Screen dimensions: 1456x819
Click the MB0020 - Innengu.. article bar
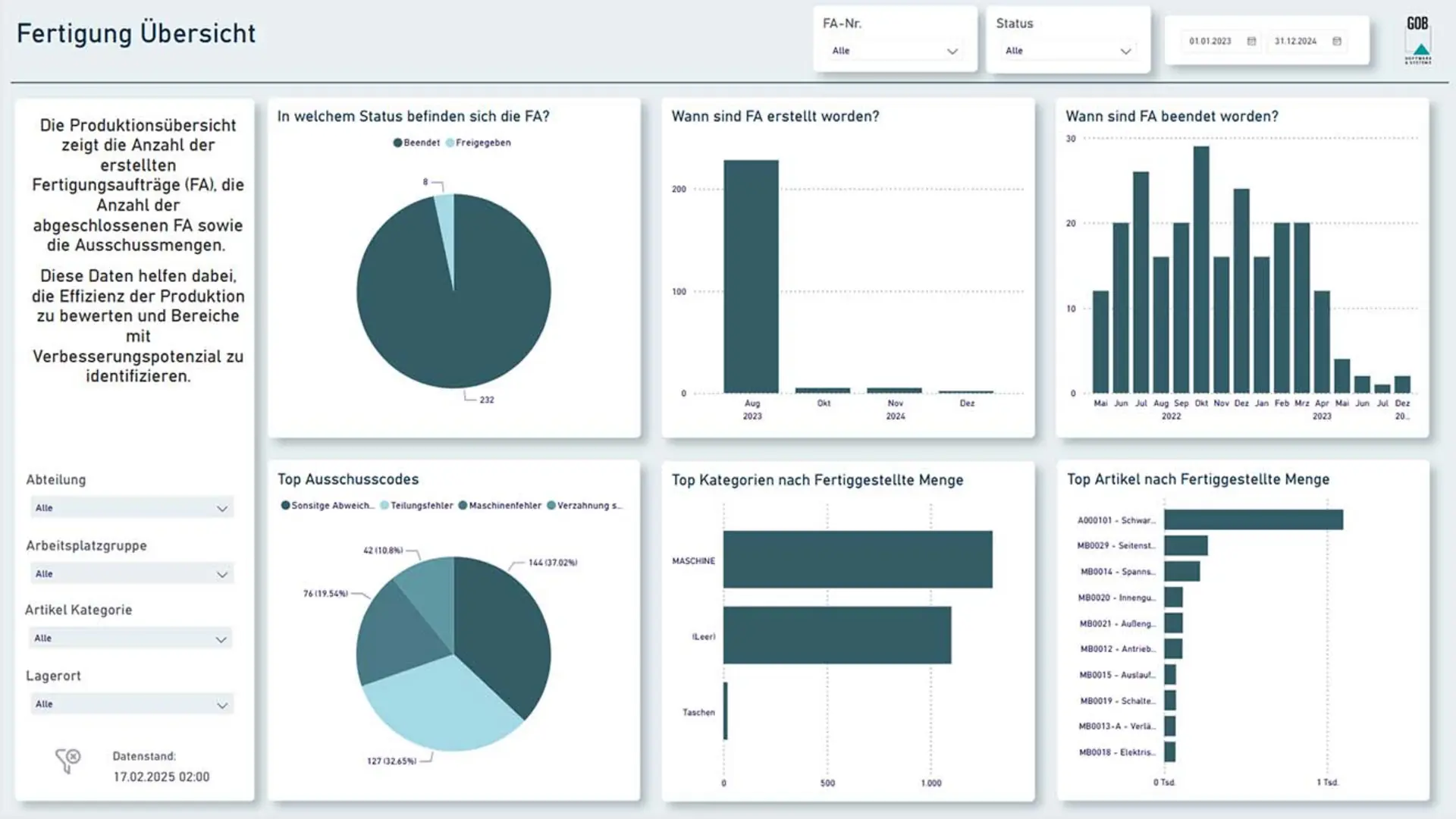pyautogui.click(x=1174, y=597)
